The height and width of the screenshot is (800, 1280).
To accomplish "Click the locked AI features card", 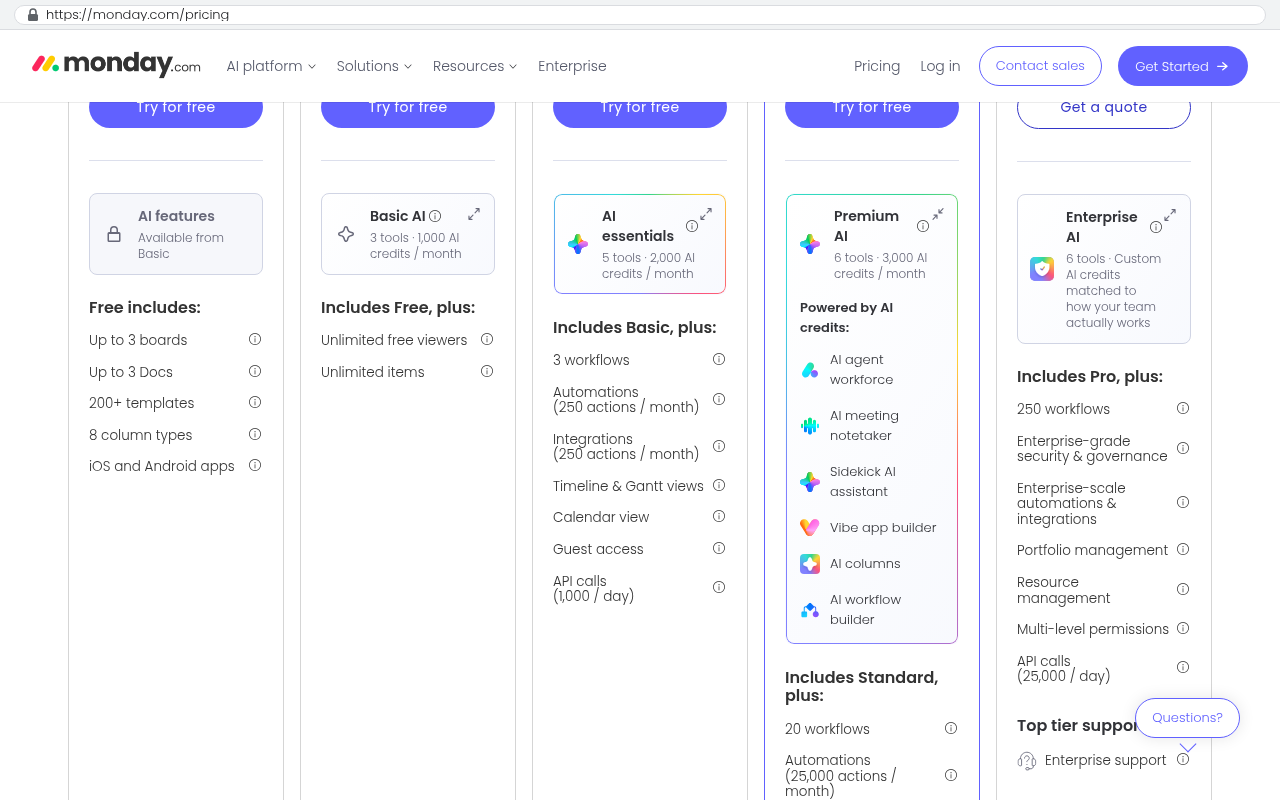I will coord(176,234).
